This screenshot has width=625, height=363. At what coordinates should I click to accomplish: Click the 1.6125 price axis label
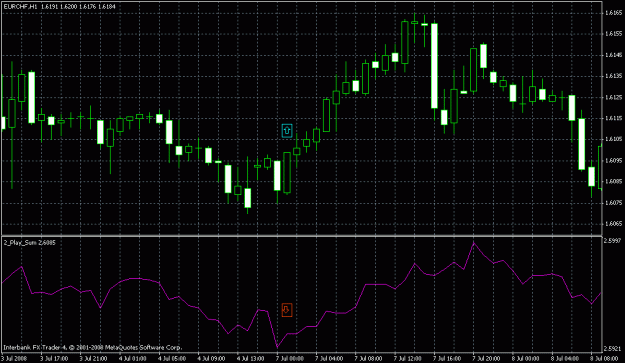tap(613, 97)
